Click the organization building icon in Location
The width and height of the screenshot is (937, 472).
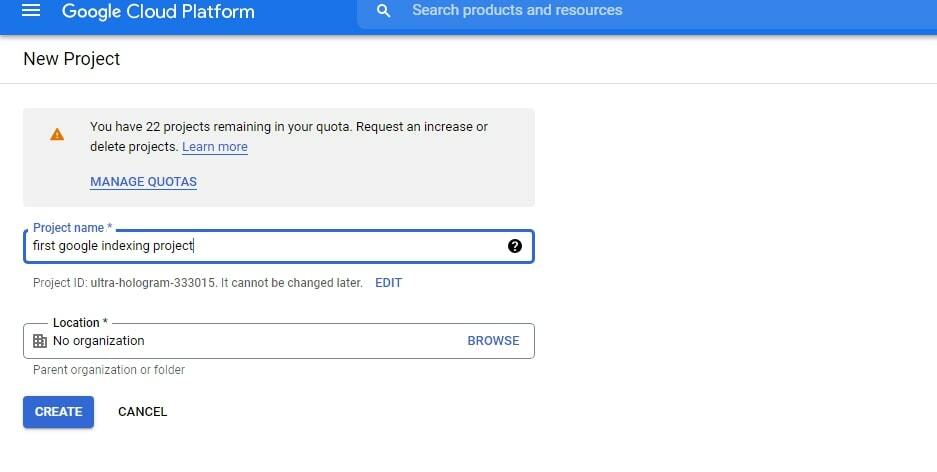click(39, 341)
